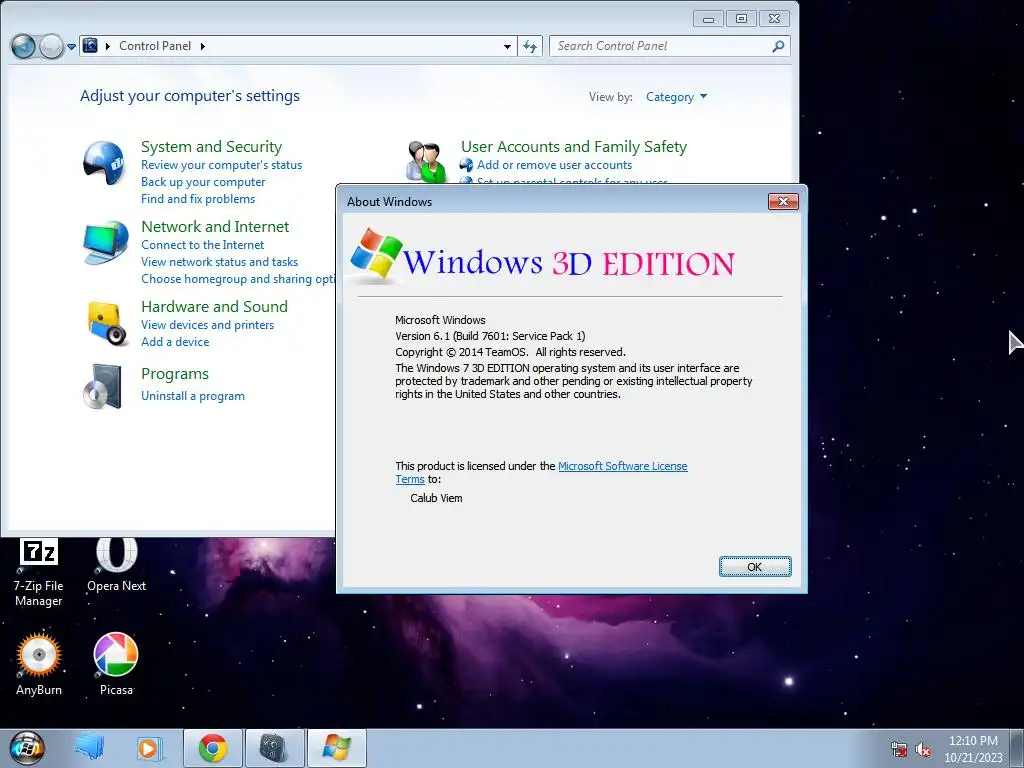
Task: Go forward in Control Panel
Action: click(x=51, y=46)
